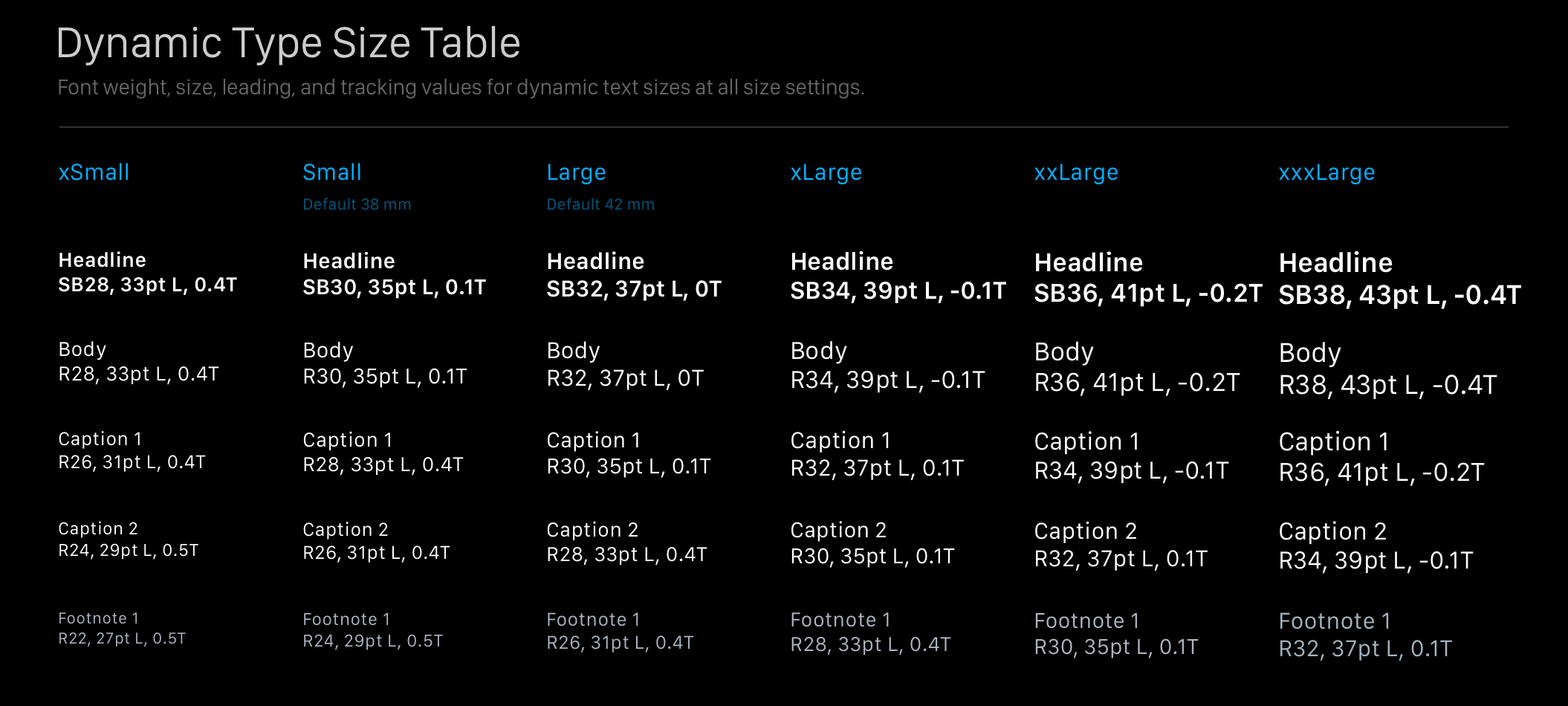Viewport: 1568px width, 706px height.
Task: Select the Default 38 mm label
Action: (x=357, y=204)
